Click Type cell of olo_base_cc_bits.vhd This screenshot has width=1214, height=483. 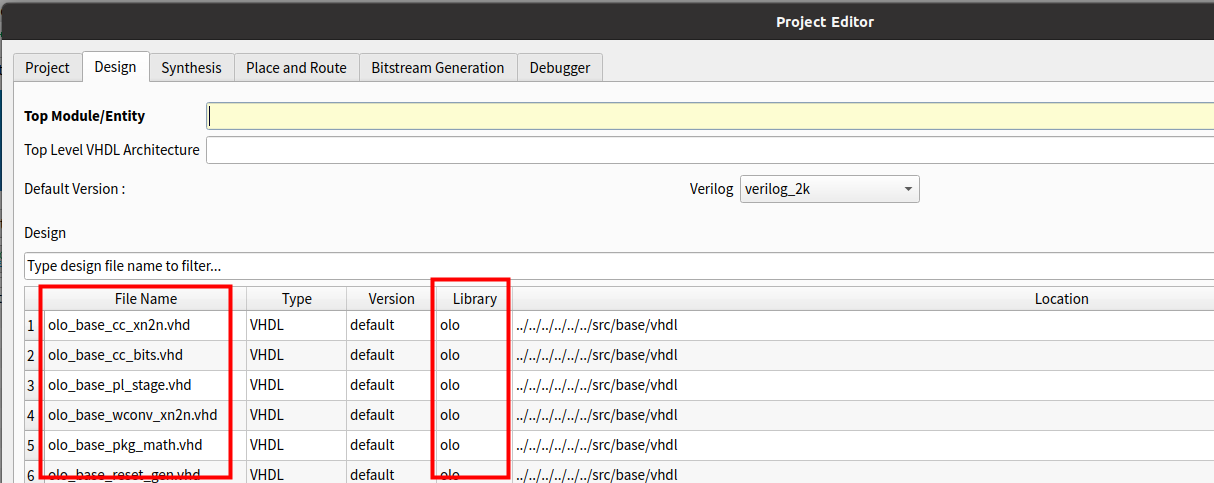(297, 355)
